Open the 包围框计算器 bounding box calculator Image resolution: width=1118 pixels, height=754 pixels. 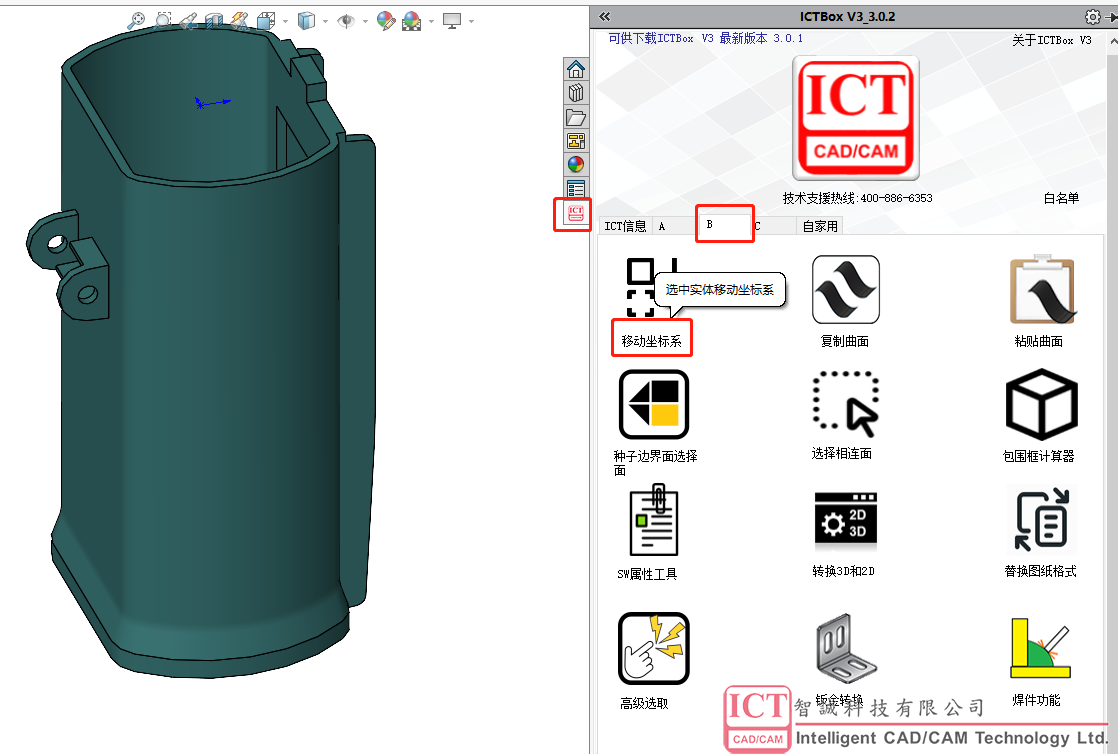(1041, 404)
